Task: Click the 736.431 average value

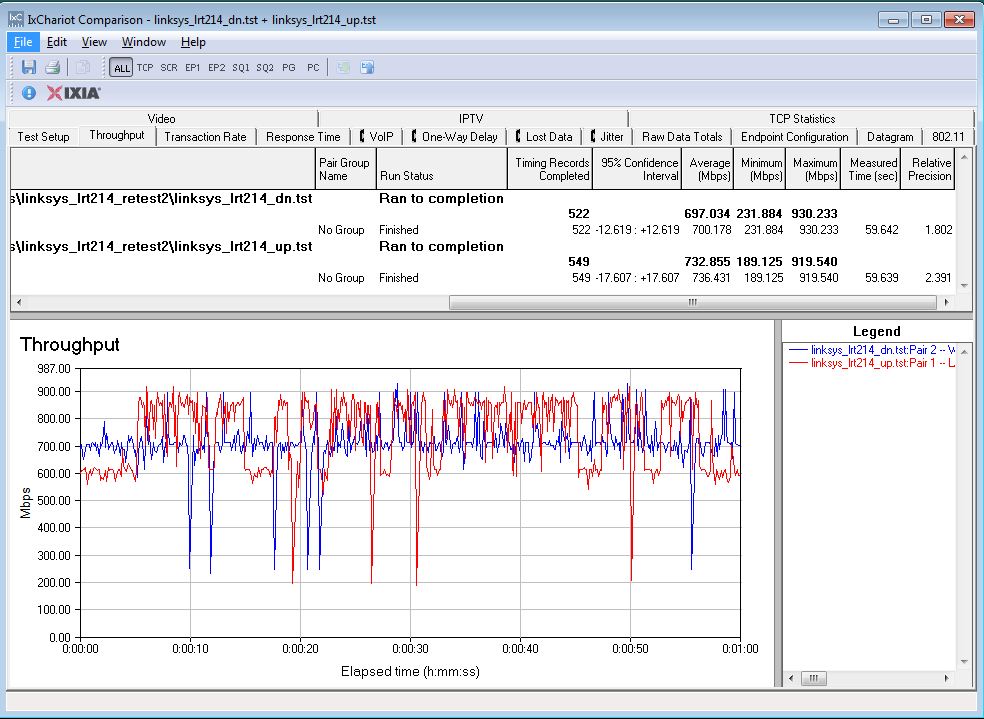Action: coord(712,278)
